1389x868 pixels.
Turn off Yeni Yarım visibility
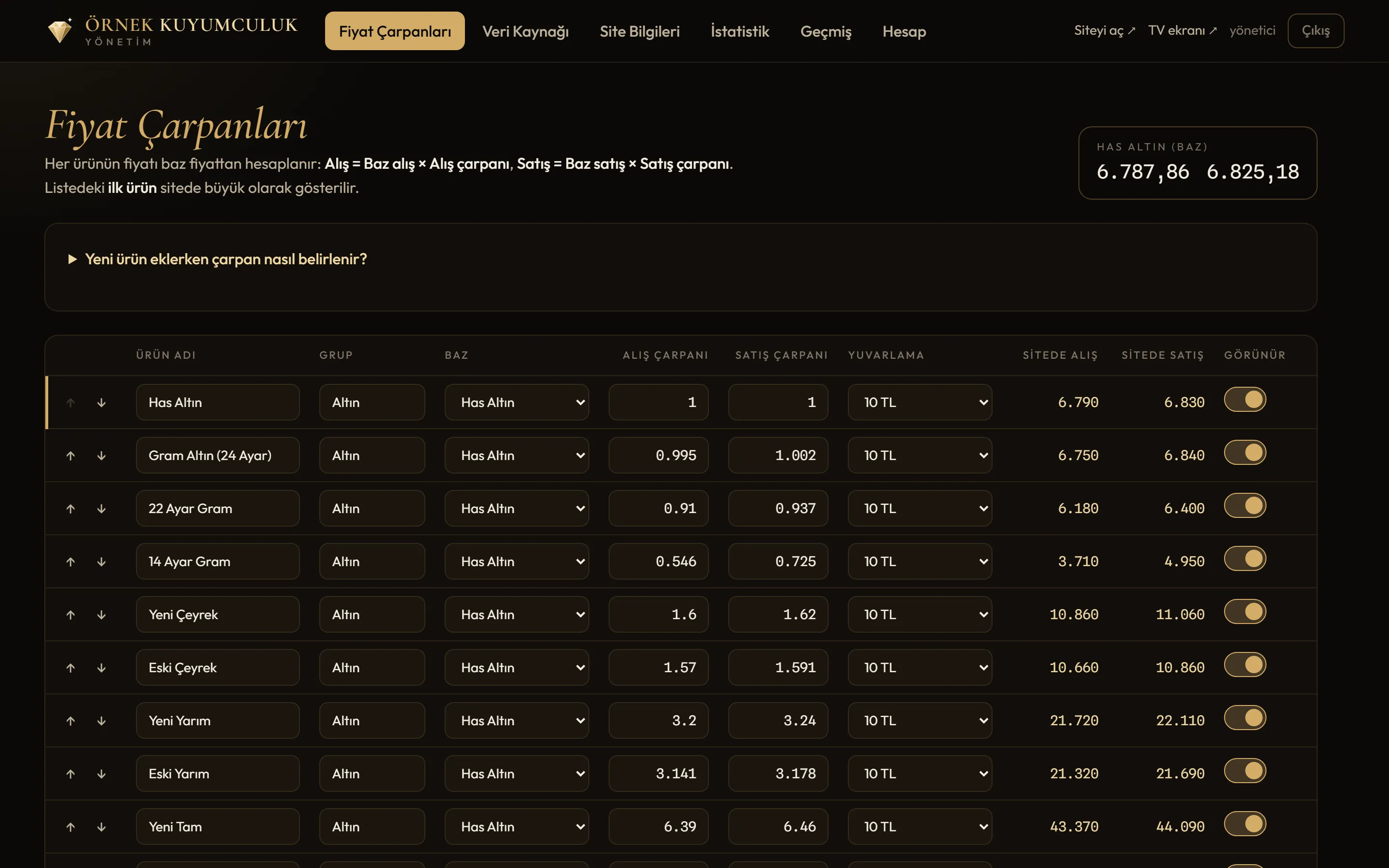(x=1245, y=718)
